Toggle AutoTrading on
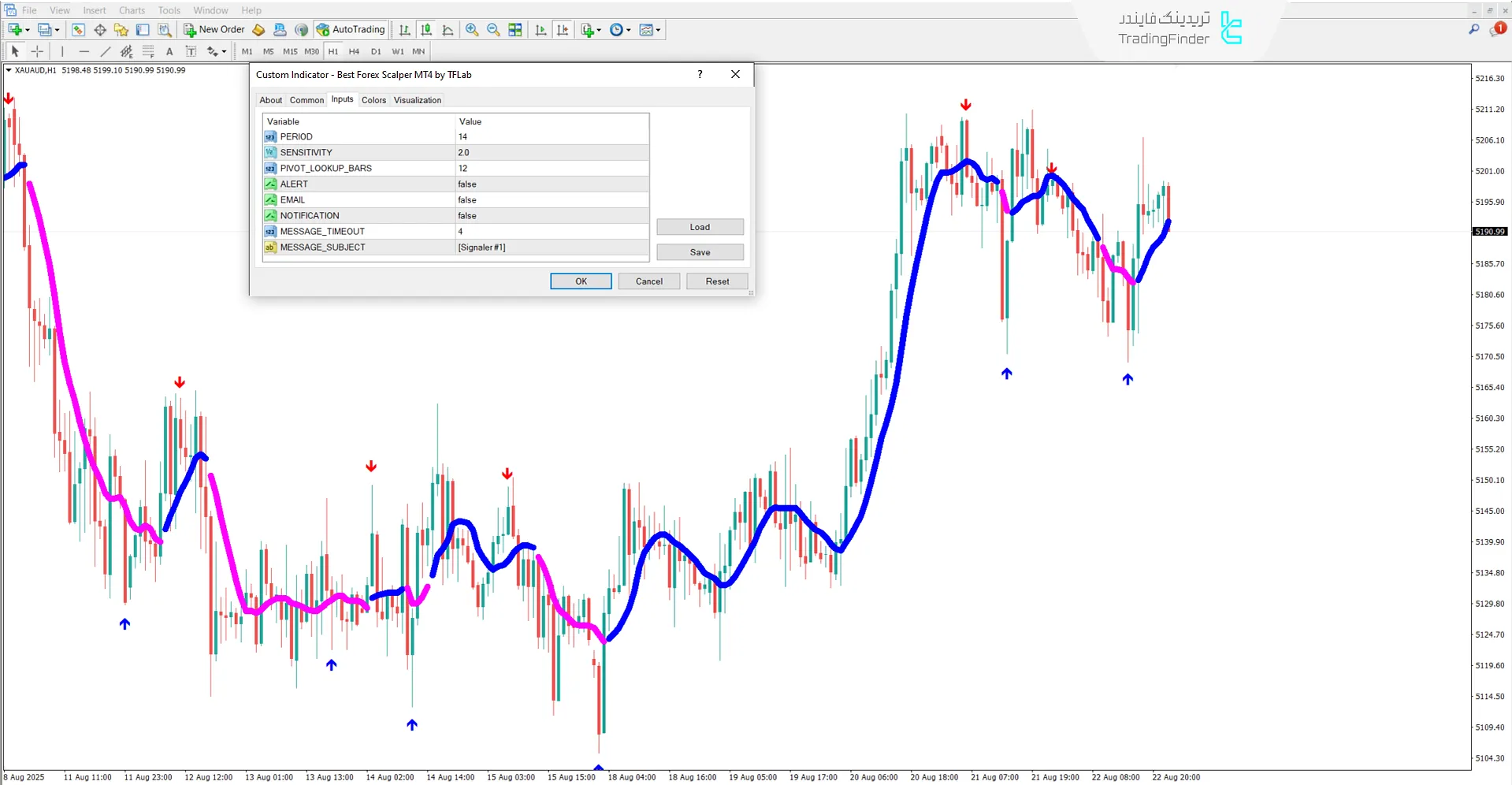This screenshot has height=785, width=1512. click(351, 29)
